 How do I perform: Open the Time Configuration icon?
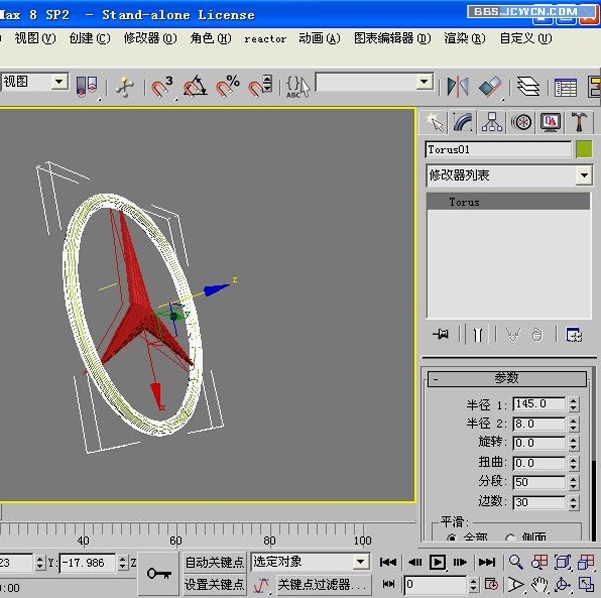tap(491, 585)
